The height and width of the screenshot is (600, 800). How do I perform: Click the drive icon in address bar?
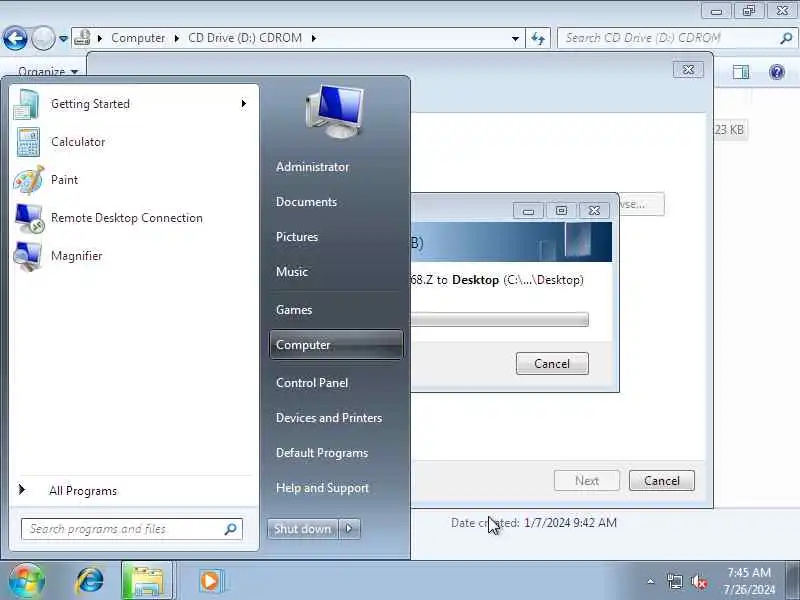[x=82, y=38]
